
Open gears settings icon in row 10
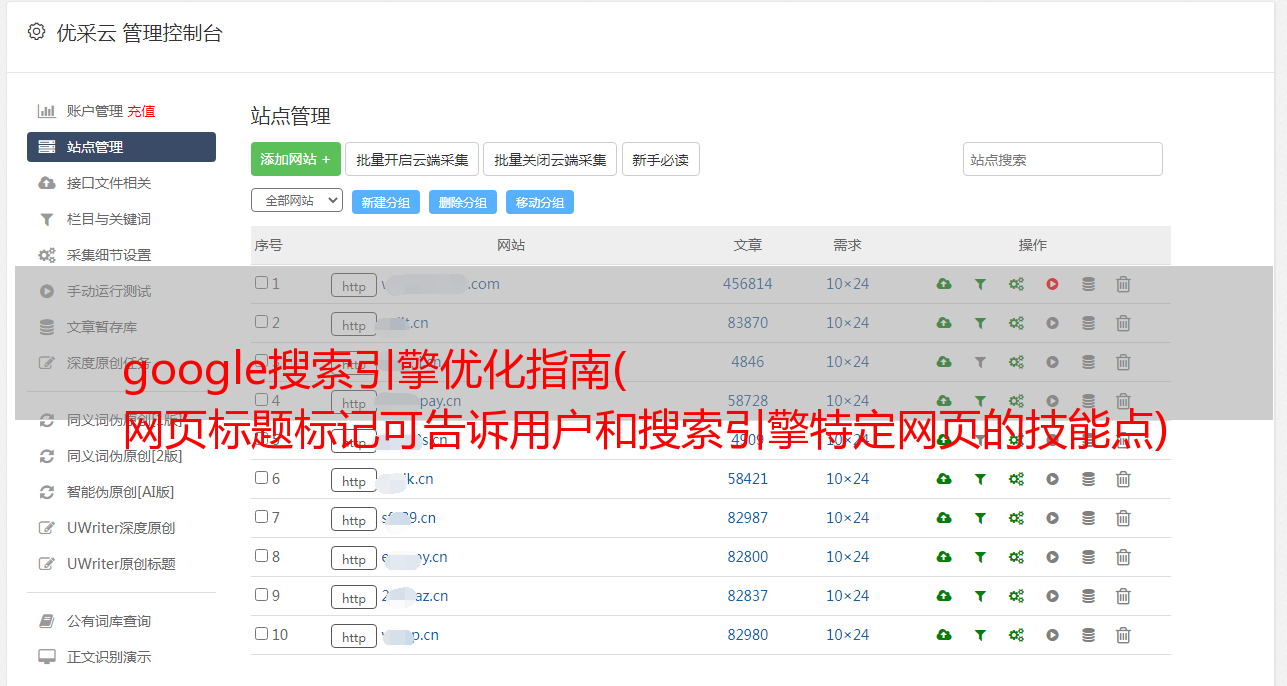pyautogui.click(x=1016, y=635)
